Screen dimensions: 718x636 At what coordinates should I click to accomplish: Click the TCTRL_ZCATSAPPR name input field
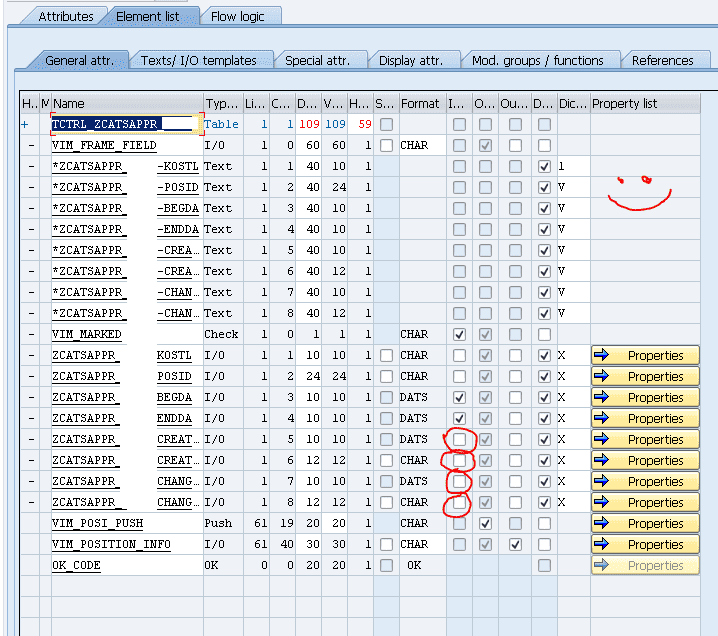tap(125, 124)
